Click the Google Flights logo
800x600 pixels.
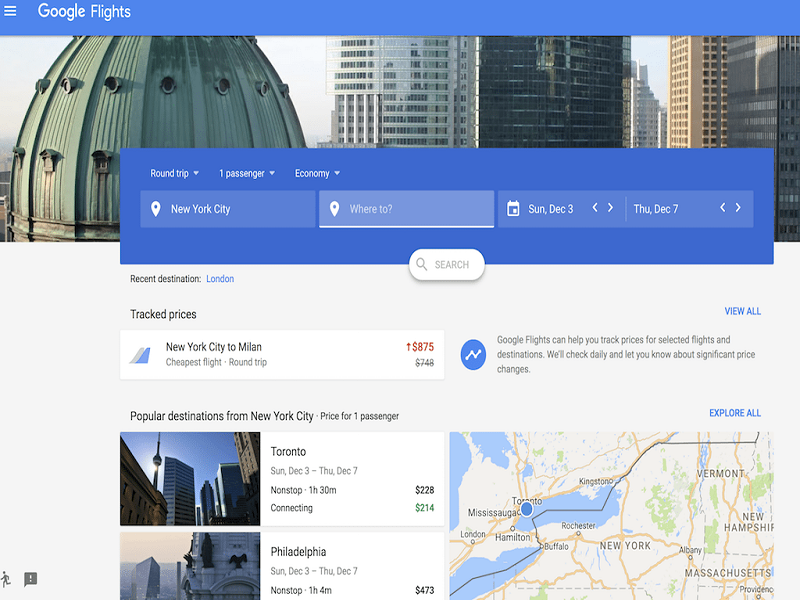pos(84,12)
